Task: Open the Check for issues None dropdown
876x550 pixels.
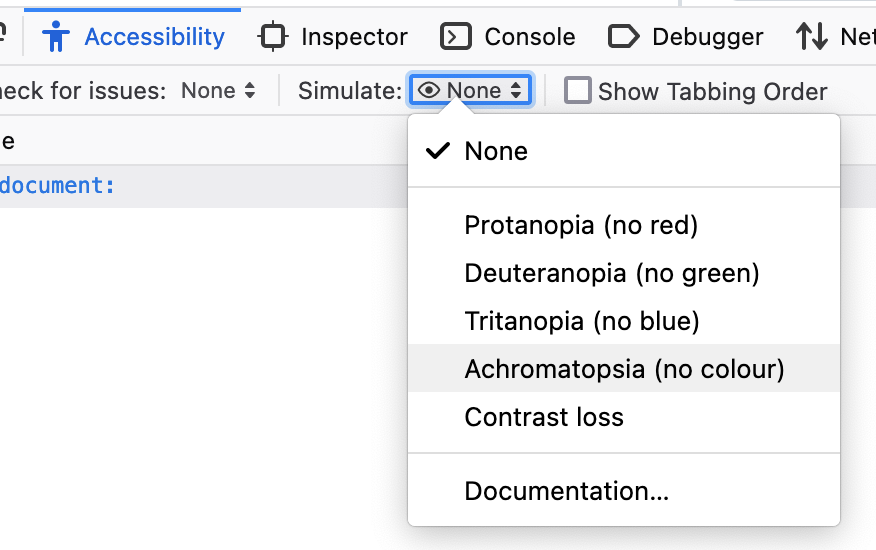Action: (x=218, y=91)
